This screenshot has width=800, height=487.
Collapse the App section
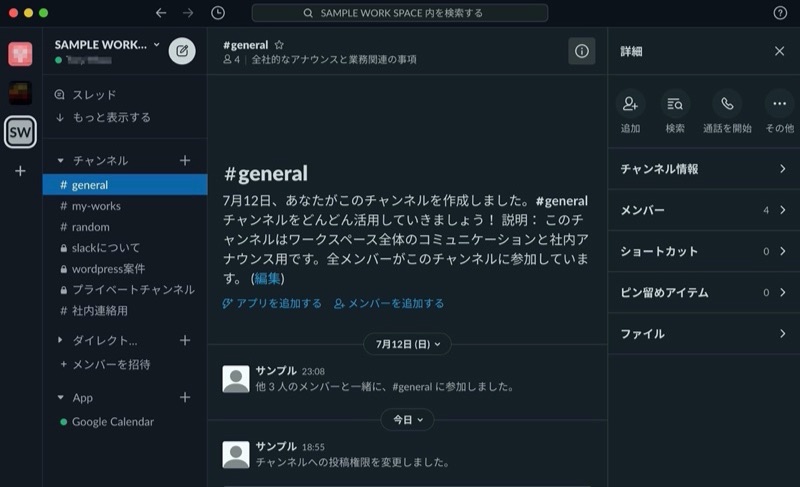tap(60, 397)
